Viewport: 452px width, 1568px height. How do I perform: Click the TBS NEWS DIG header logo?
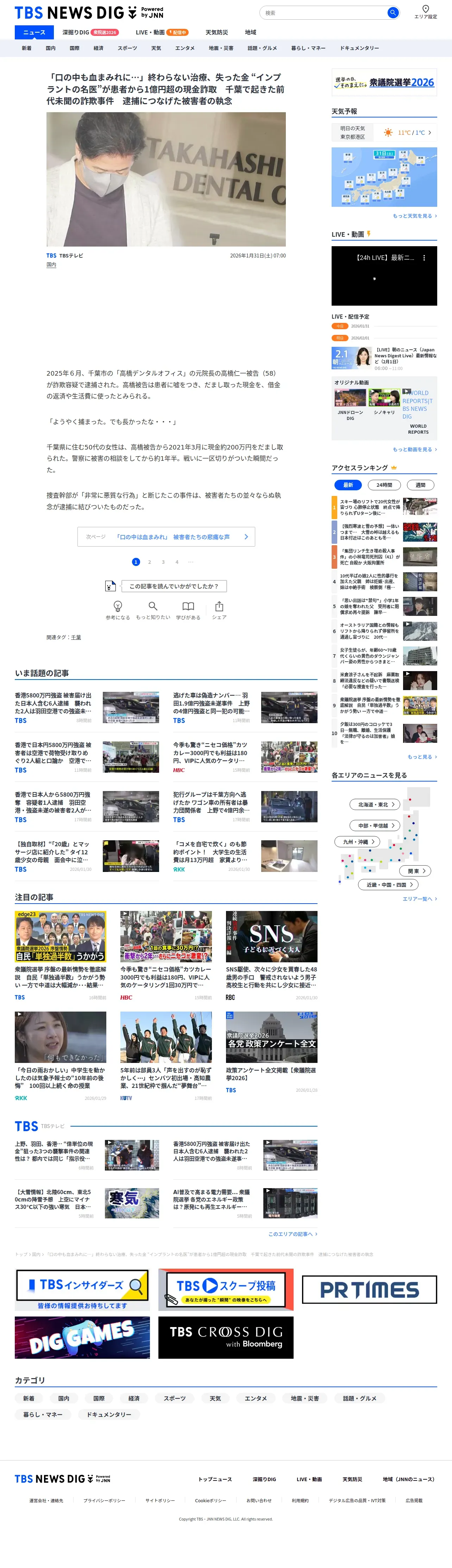click(89, 13)
